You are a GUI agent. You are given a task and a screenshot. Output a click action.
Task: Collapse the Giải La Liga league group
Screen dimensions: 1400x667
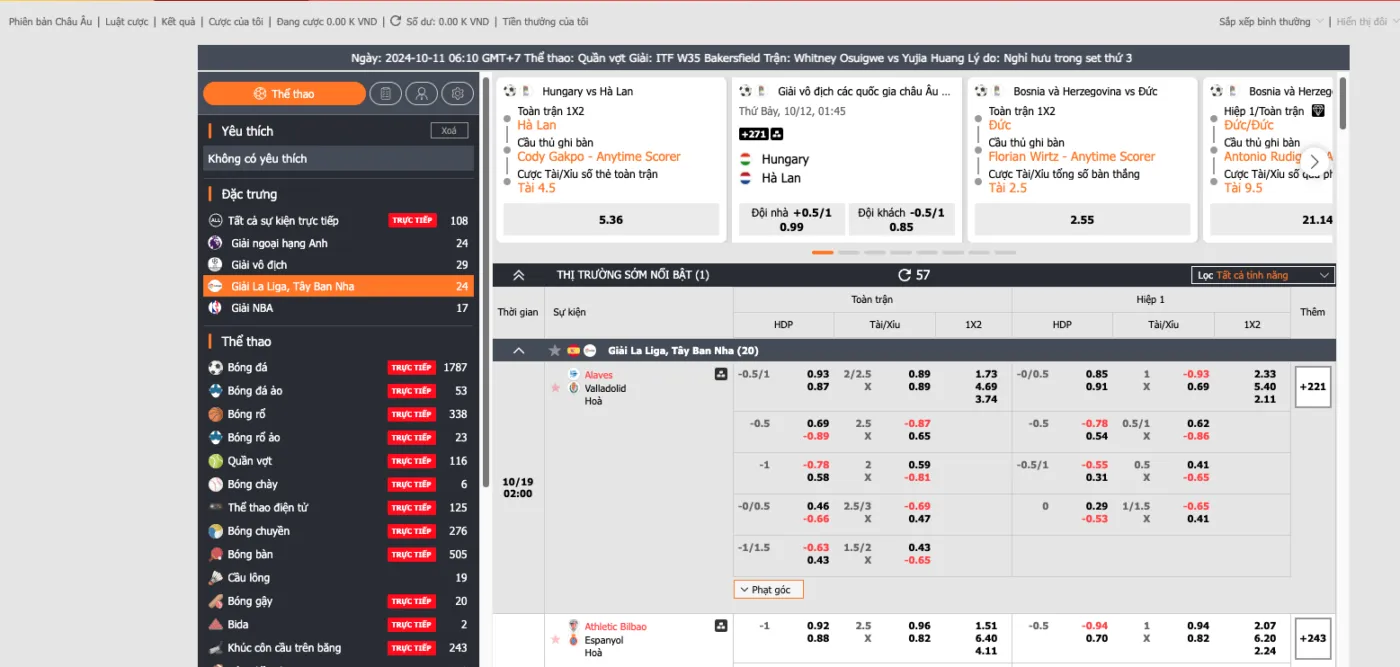[518, 351]
